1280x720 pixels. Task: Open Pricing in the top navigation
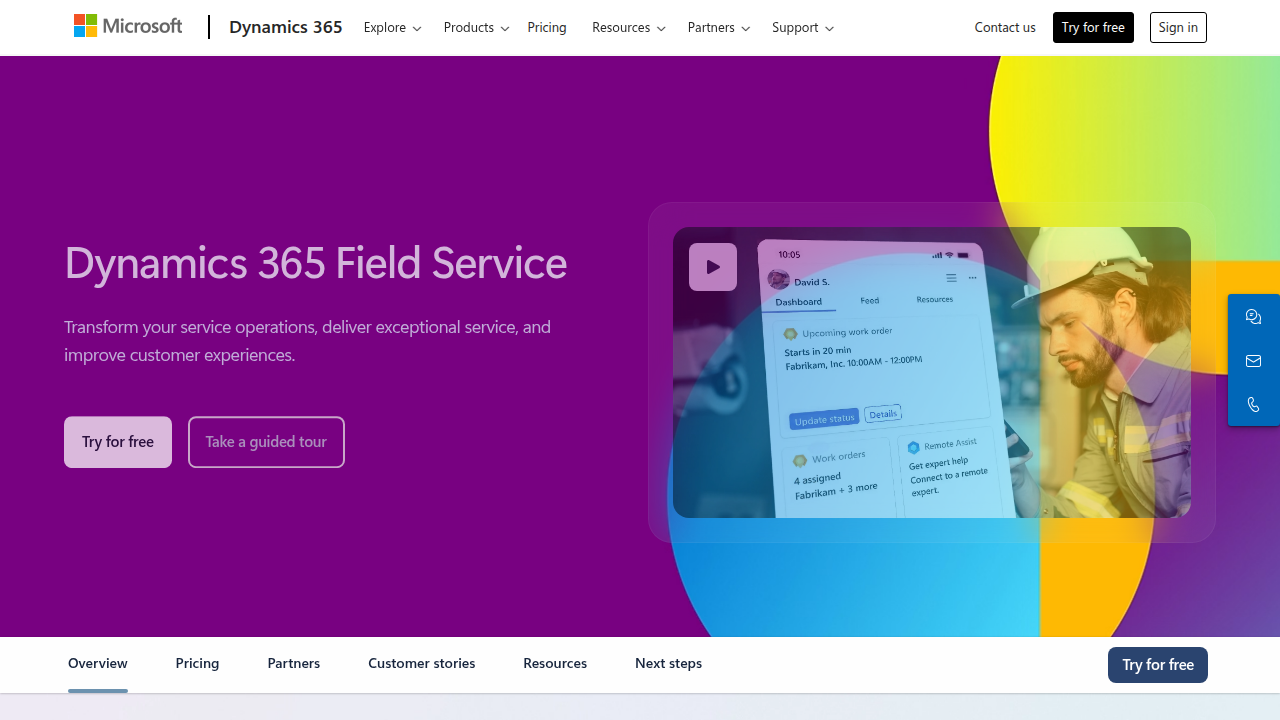tap(547, 28)
